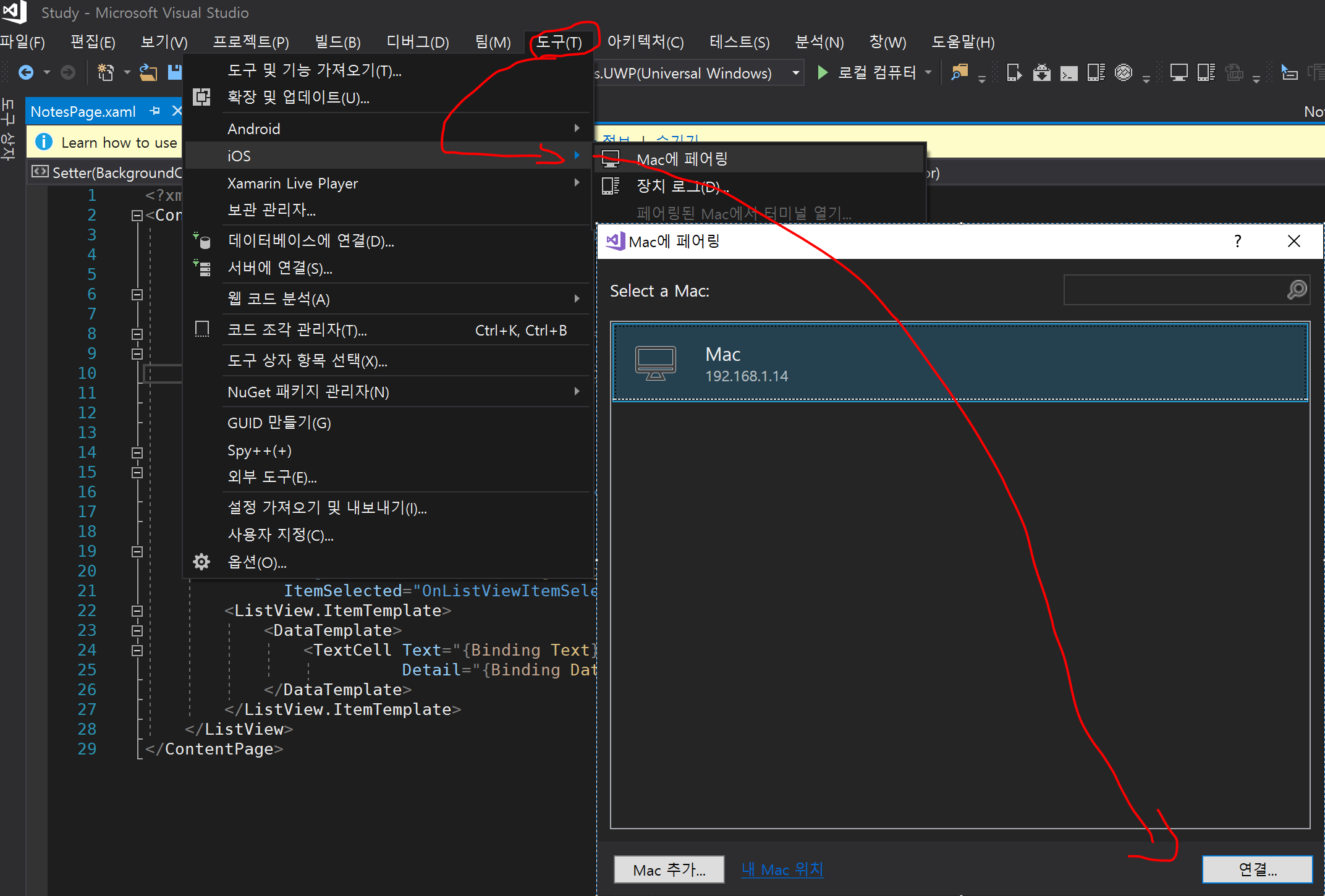Click the Mac 추가... button
This screenshot has height=896, width=1325.
[669, 869]
